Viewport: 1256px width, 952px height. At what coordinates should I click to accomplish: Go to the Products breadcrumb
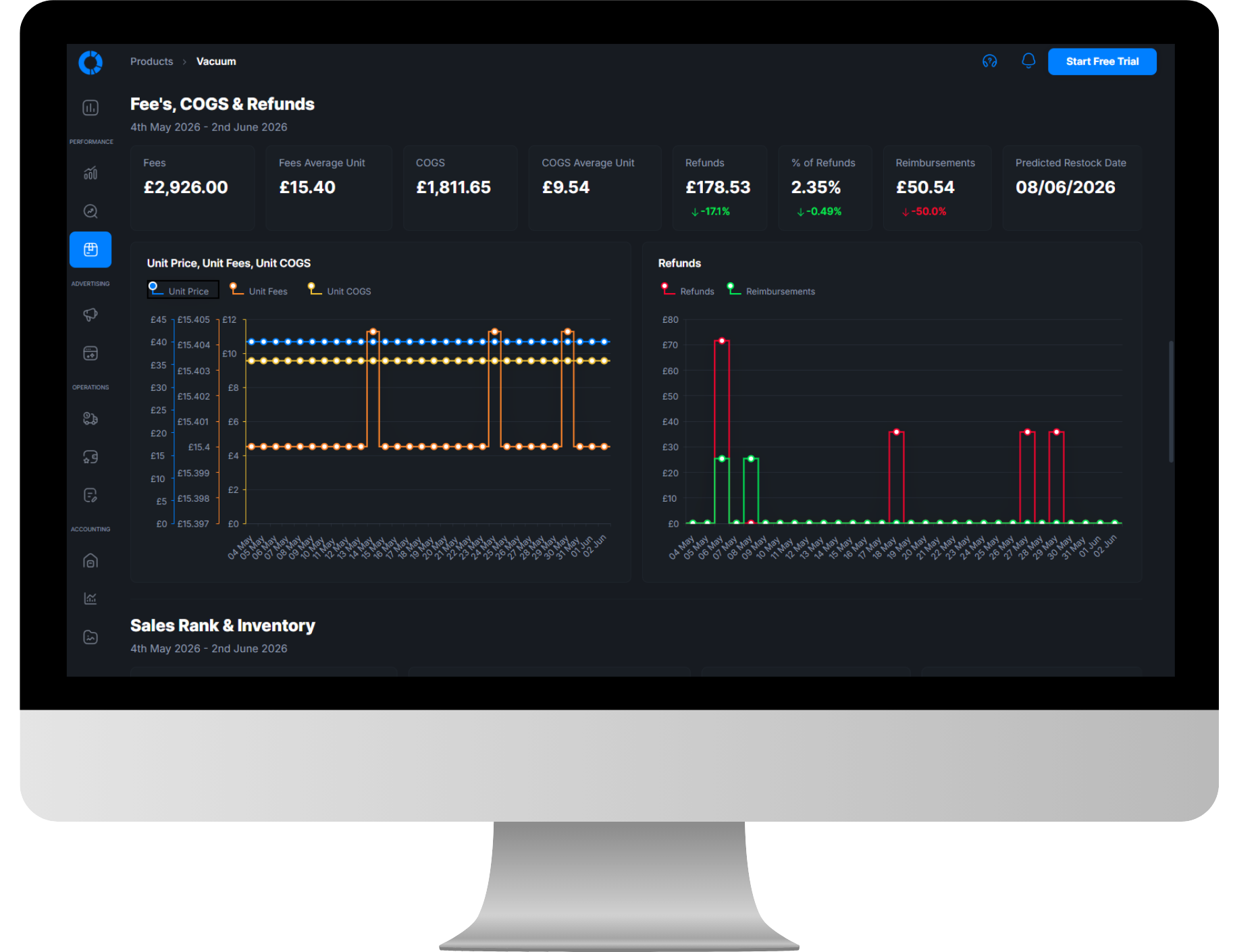[x=151, y=61]
